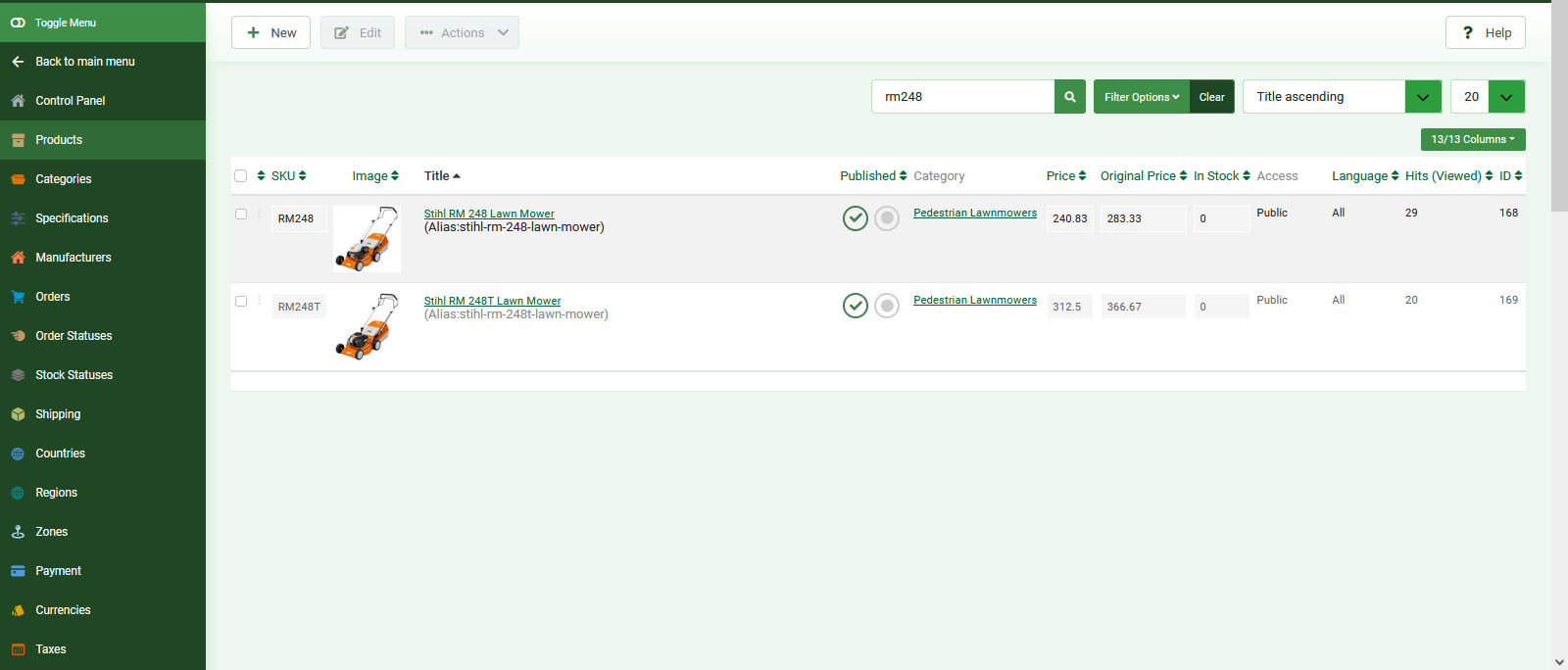Open Pedestrian Lawnmowers category link for RM248T
The width and height of the screenshot is (1568, 670).
(975, 300)
